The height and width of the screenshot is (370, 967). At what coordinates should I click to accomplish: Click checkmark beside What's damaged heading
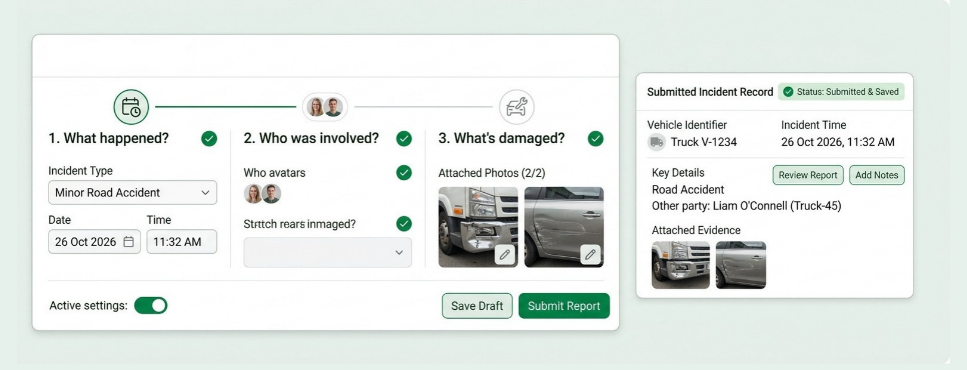(x=596, y=139)
